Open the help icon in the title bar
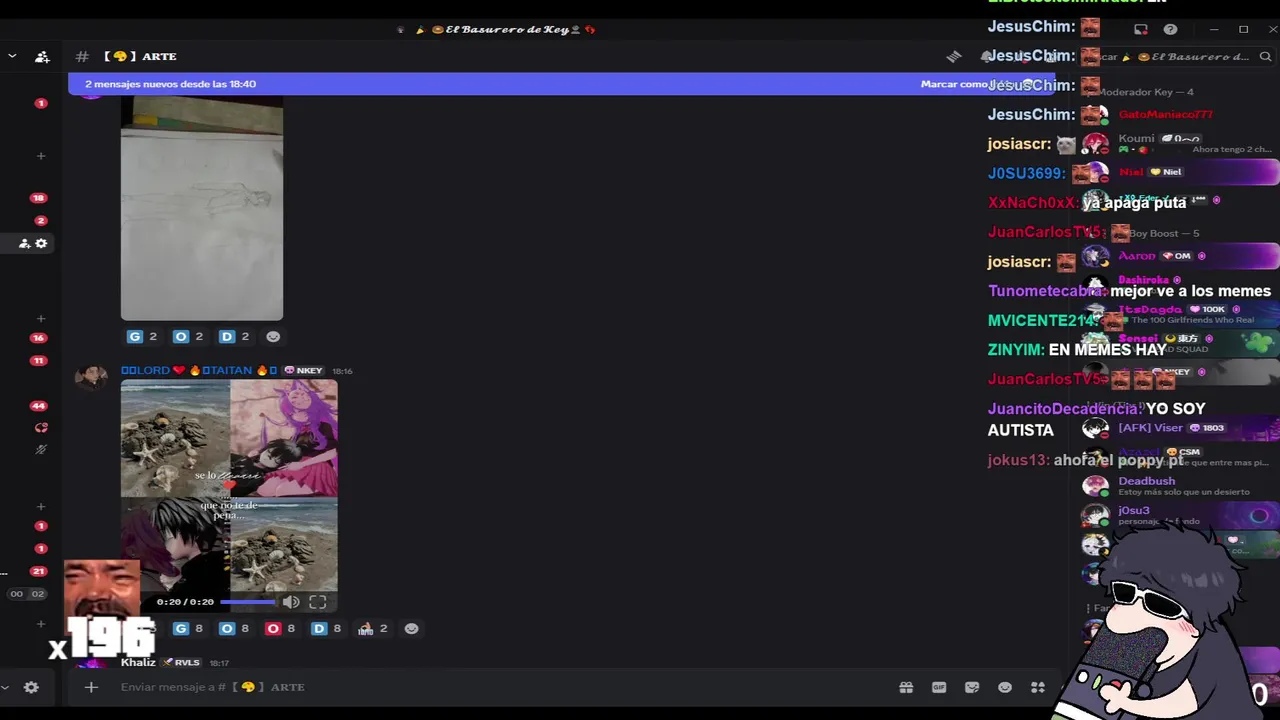 (1170, 29)
